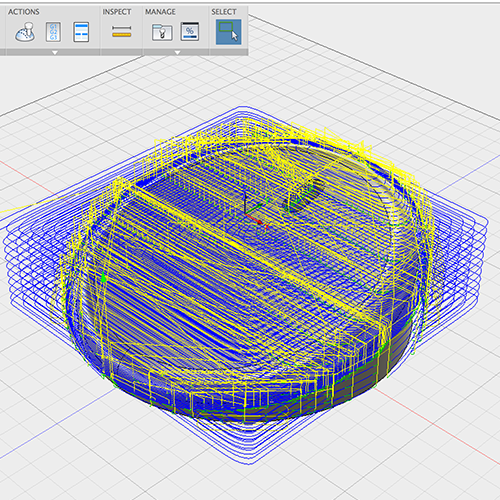500x500 pixels.
Task: Open the SELECT panel label
Action: click(224, 12)
